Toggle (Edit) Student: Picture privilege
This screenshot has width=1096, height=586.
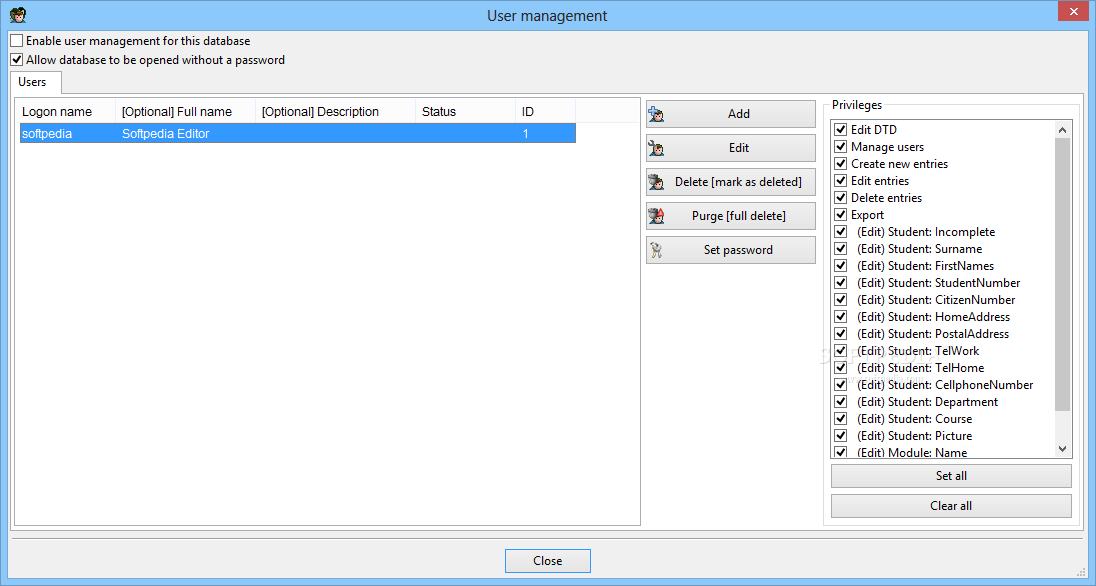(x=841, y=436)
